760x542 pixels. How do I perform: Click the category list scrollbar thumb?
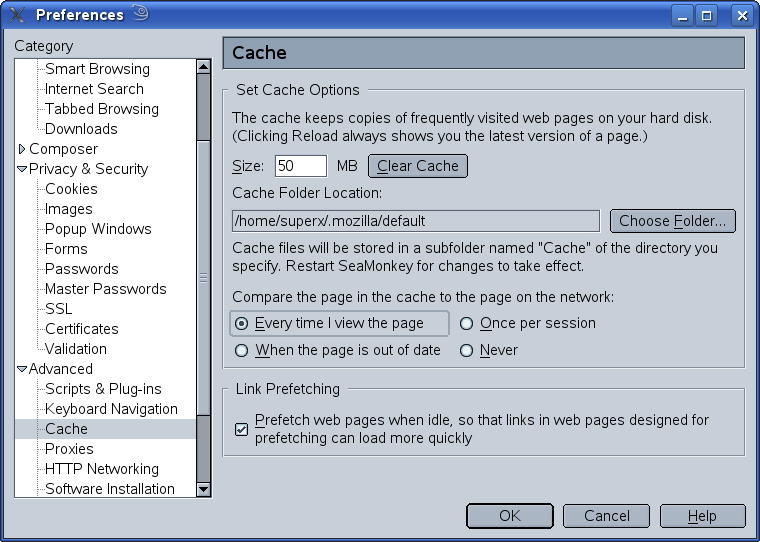[x=204, y=278]
